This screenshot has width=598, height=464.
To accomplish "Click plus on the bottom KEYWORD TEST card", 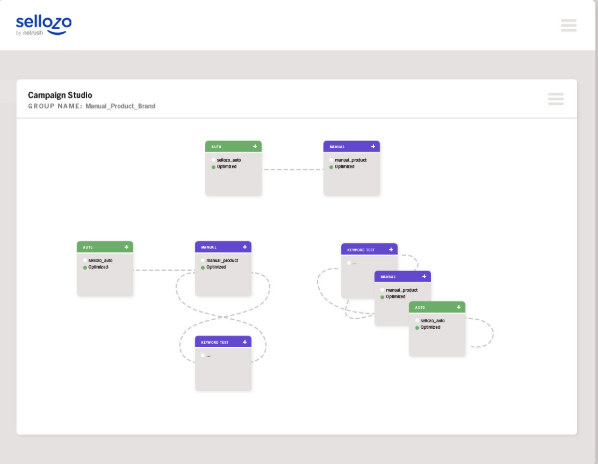I will [244, 342].
